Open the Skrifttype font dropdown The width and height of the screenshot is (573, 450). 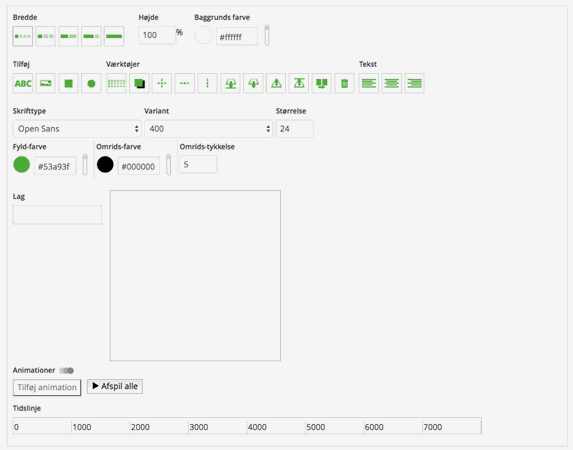(x=77, y=129)
